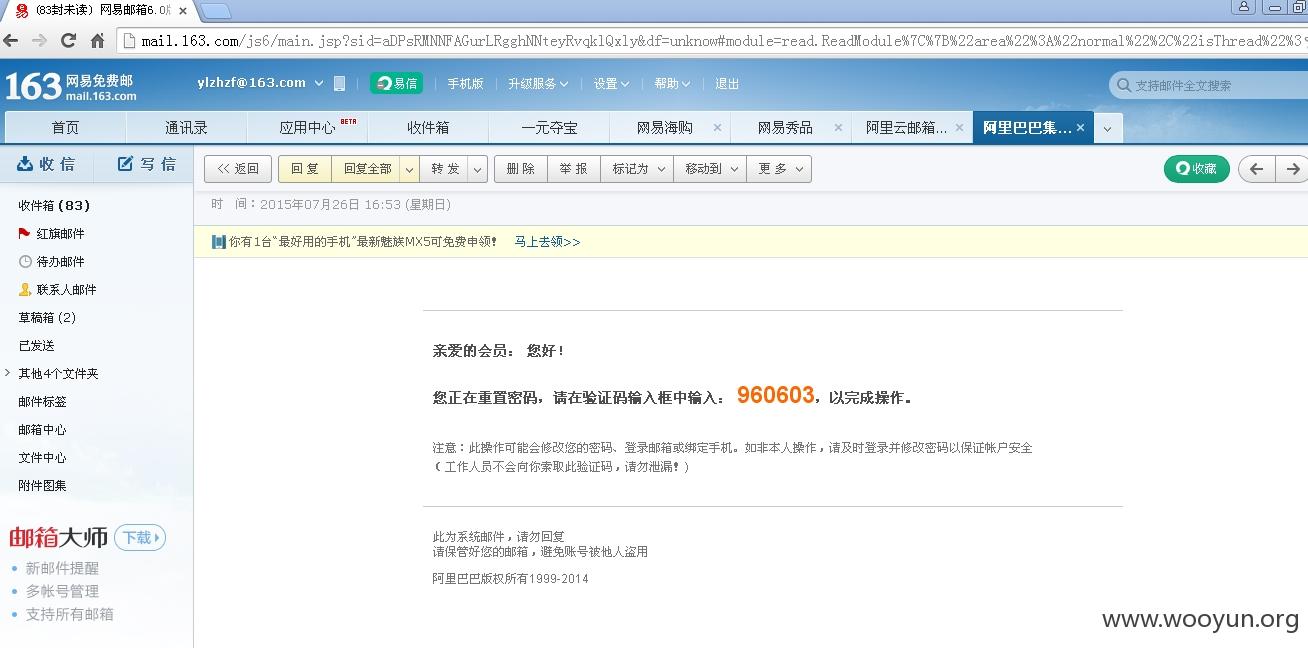Open the 设置 dropdown menu
Image resolution: width=1308 pixels, height=648 pixels.
click(x=611, y=84)
